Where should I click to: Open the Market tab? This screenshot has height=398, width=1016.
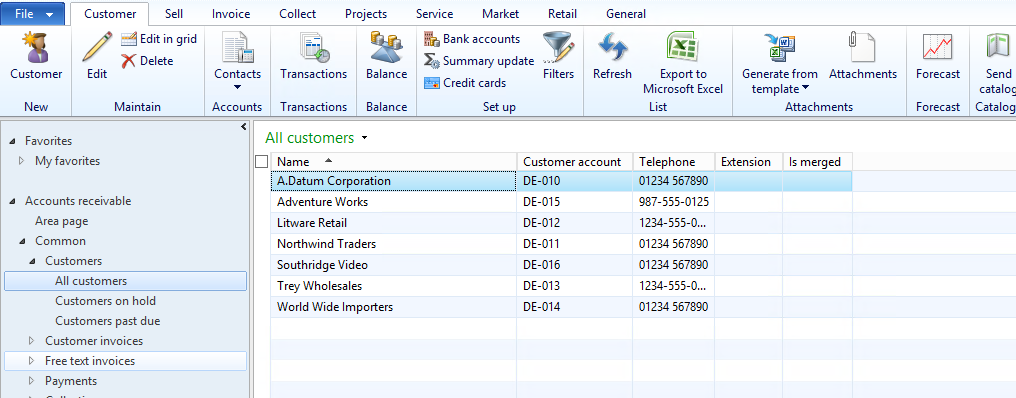coord(500,14)
